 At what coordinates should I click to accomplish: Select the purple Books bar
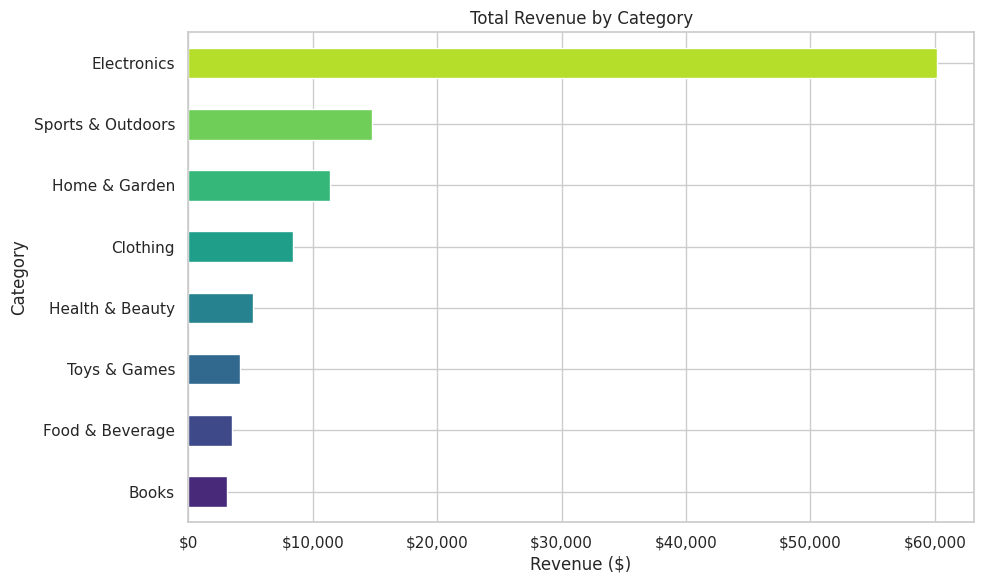pyautogui.click(x=207, y=492)
